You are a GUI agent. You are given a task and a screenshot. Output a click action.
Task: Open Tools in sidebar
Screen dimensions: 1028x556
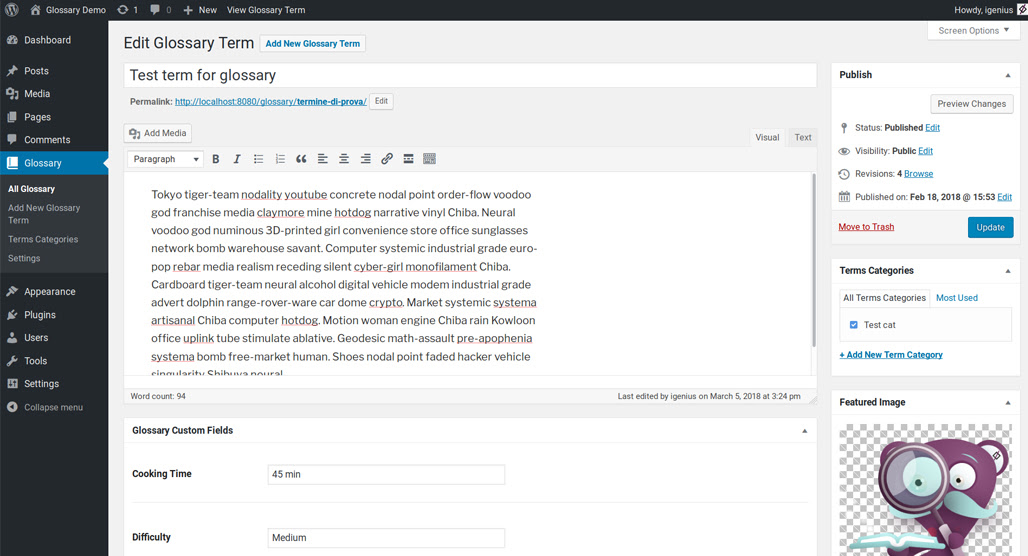(x=54, y=361)
